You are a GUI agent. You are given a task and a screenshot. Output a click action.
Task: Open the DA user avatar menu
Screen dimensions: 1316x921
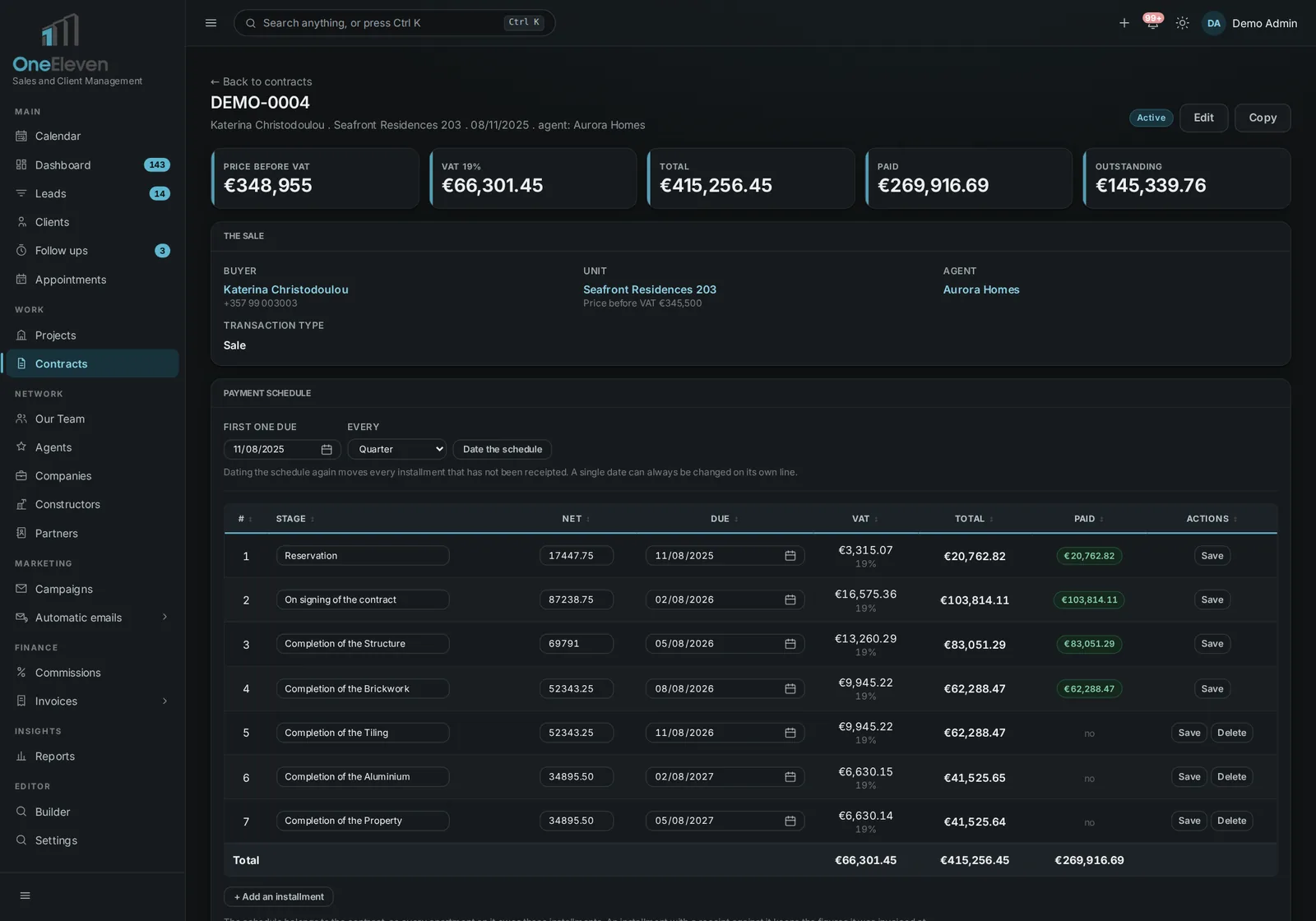click(x=1213, y=23)
